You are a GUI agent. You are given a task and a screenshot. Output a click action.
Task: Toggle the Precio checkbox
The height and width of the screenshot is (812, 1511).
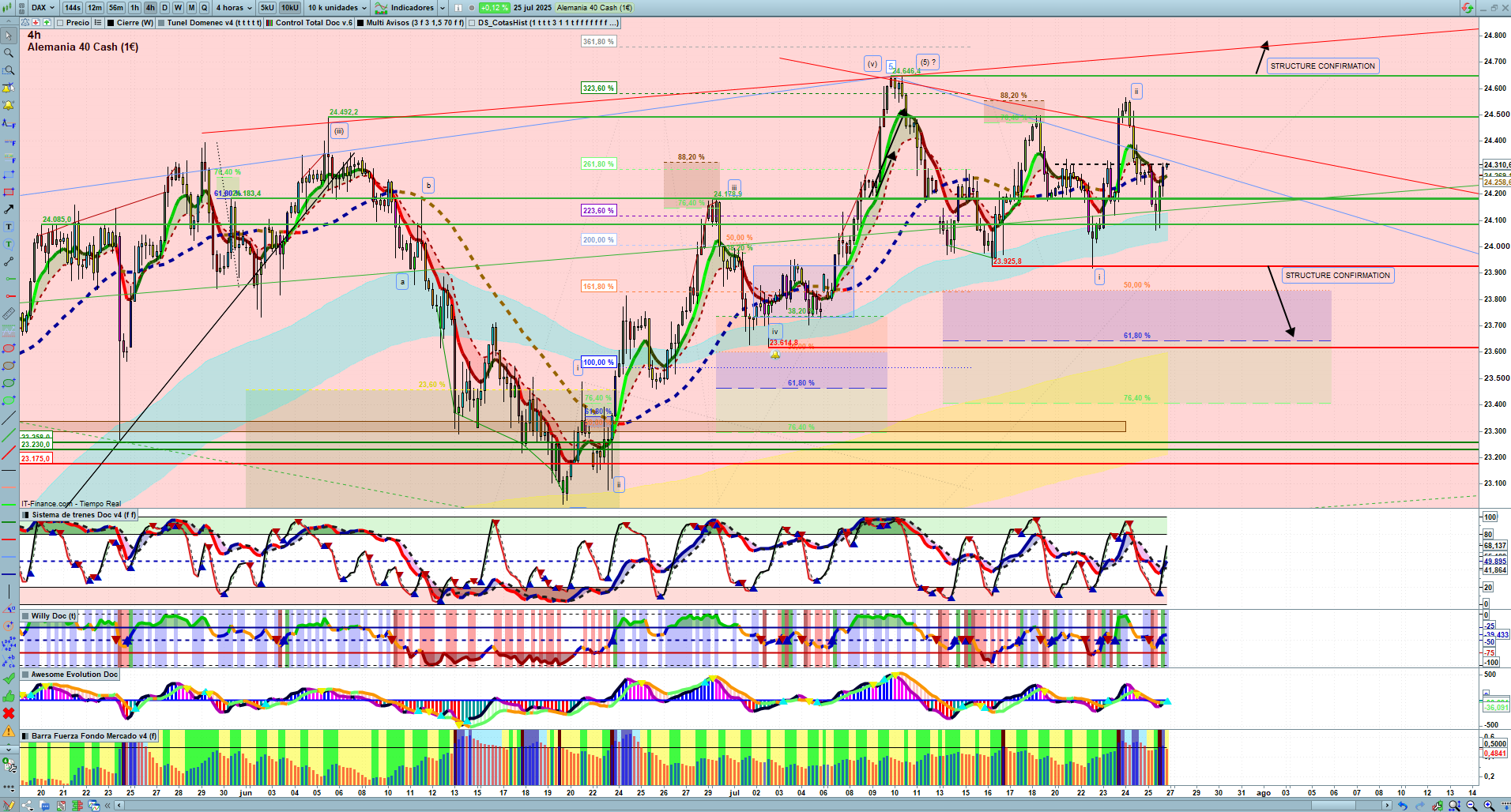click(x=61, y=23)
